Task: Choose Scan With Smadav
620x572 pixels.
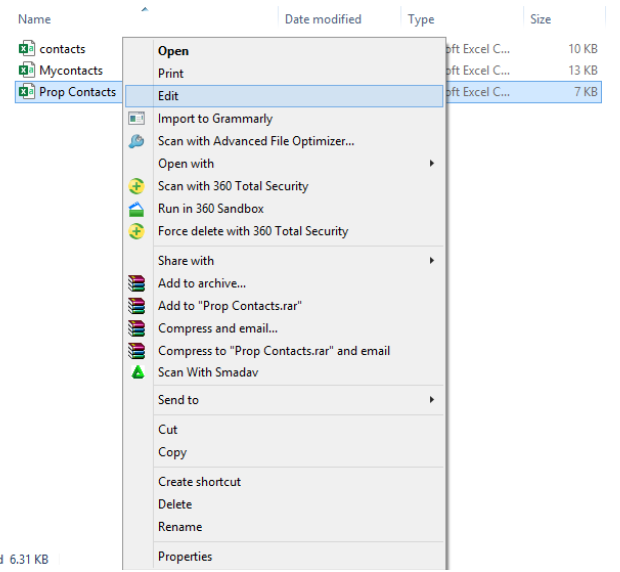Action: tap(284, 372)
